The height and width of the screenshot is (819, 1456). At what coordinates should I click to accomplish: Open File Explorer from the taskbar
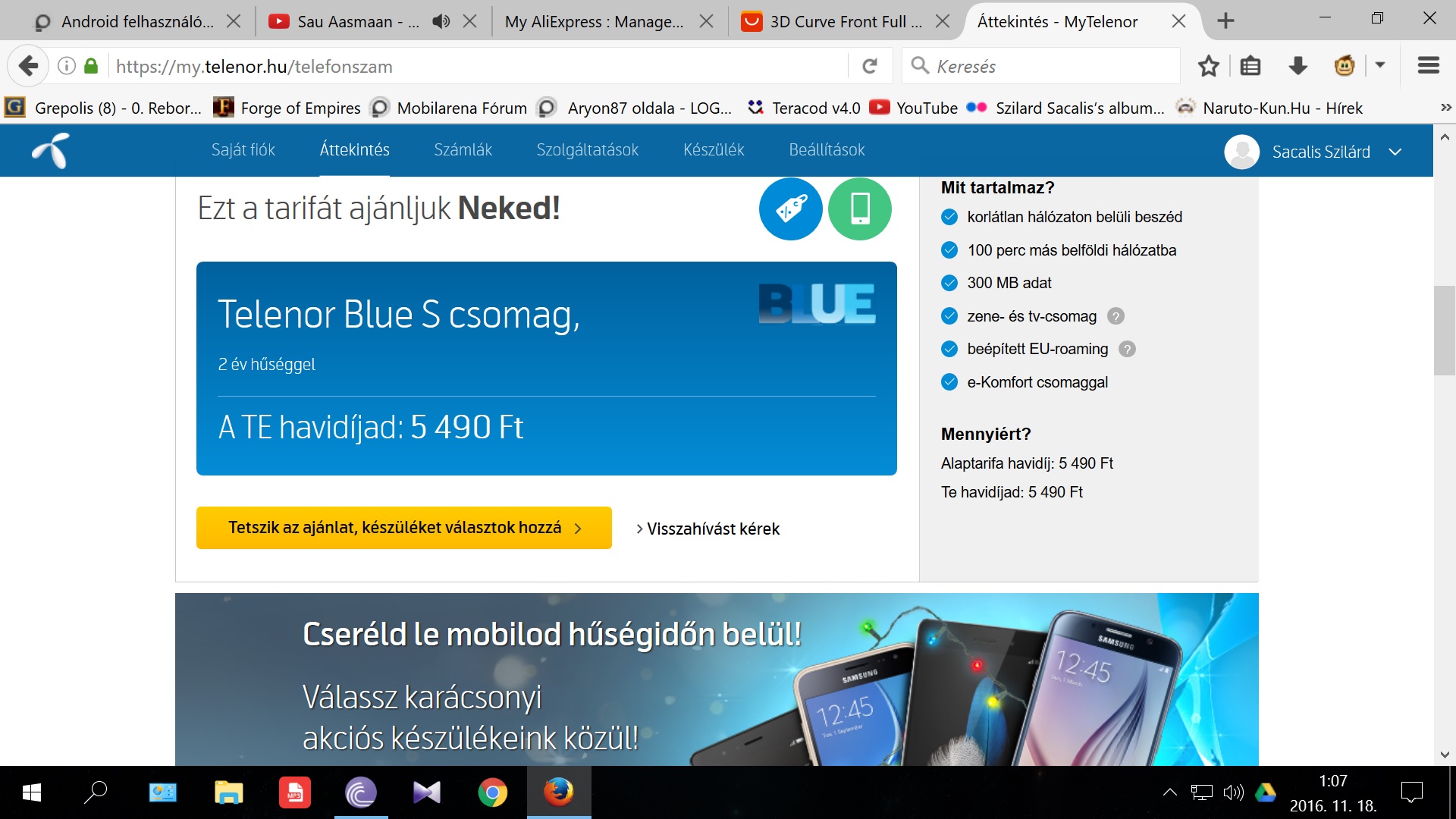(228, 792)
